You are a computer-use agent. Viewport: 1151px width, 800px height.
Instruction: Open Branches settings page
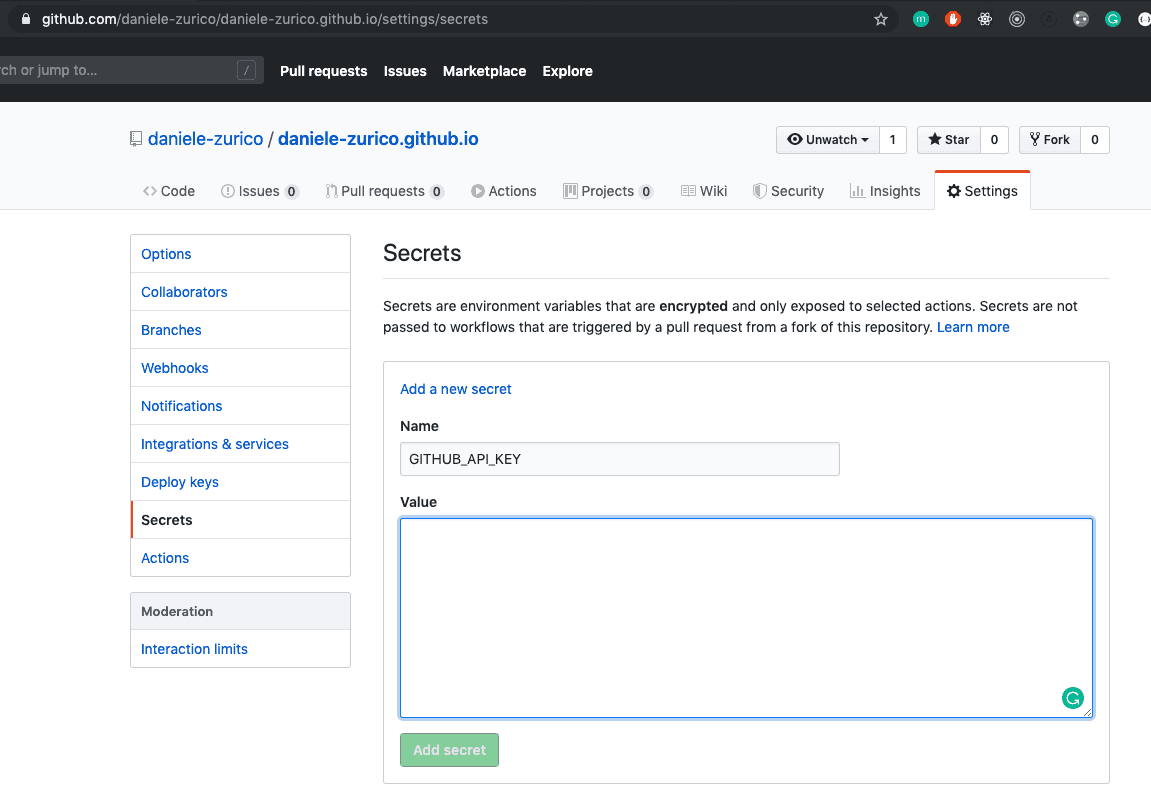240,330
